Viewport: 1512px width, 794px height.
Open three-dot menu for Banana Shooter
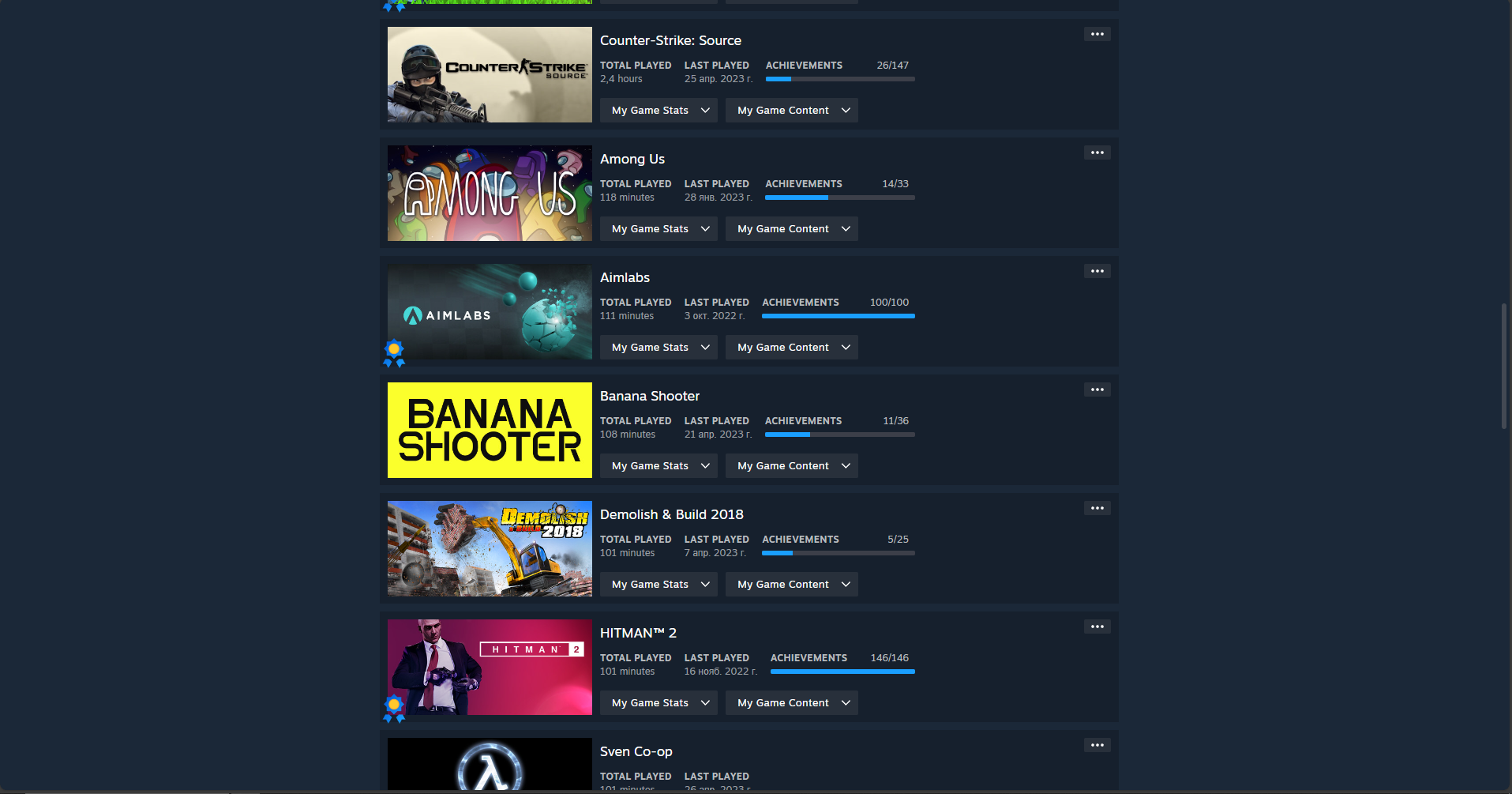(1097, 389)
